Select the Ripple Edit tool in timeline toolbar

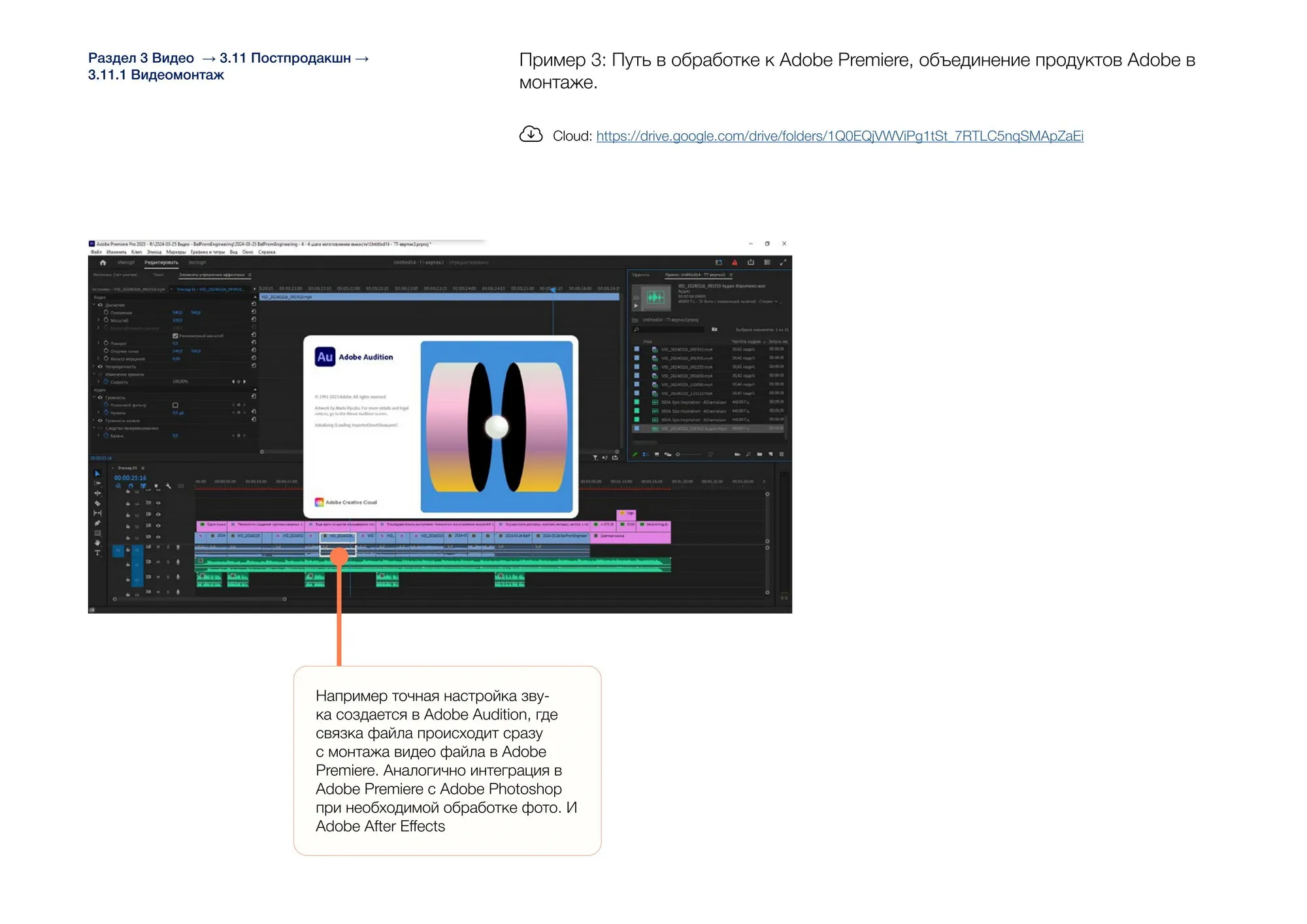(97, 493)
